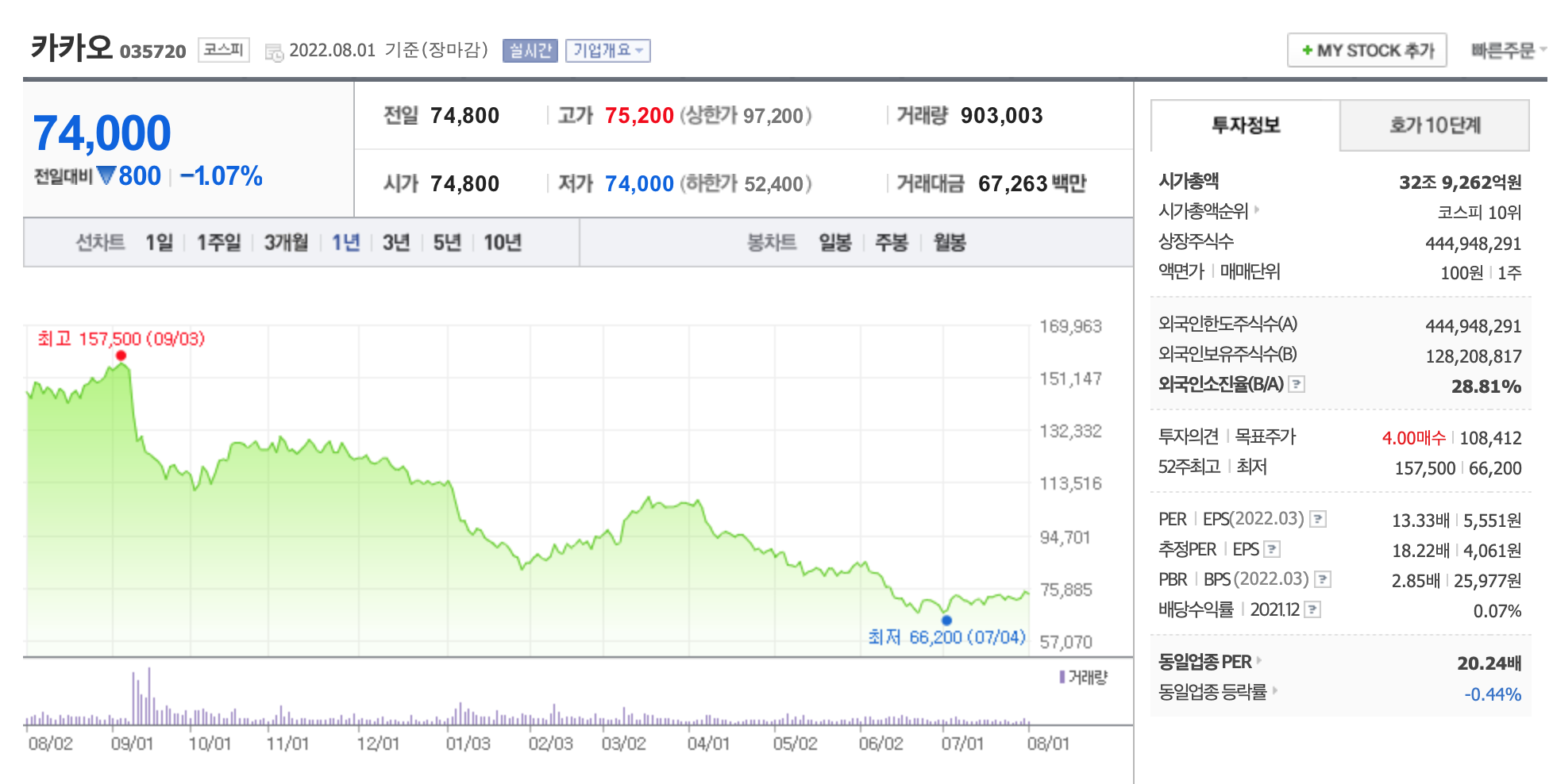Viewport: 1553px width, 784px height.
Task: Click the 코스피 10위 ranking value
Action: 1479,213
